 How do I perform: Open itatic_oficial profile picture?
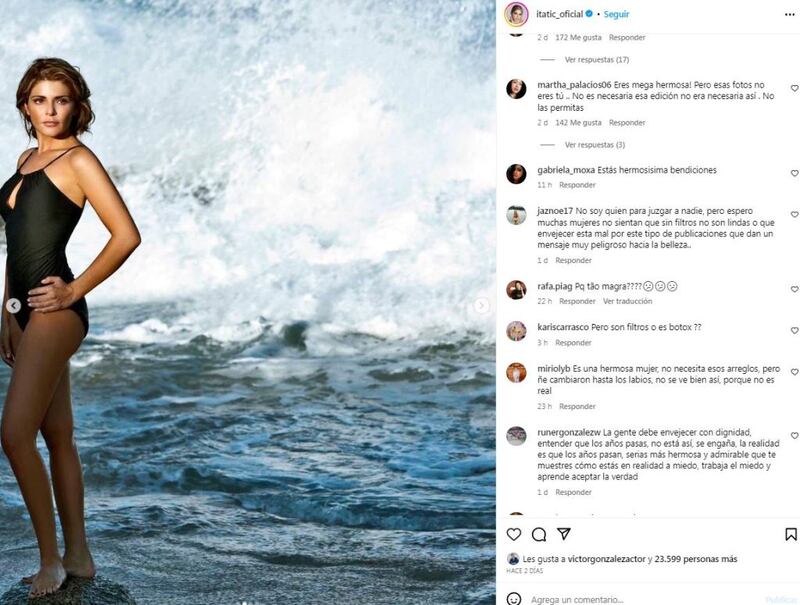click(516, 14)
